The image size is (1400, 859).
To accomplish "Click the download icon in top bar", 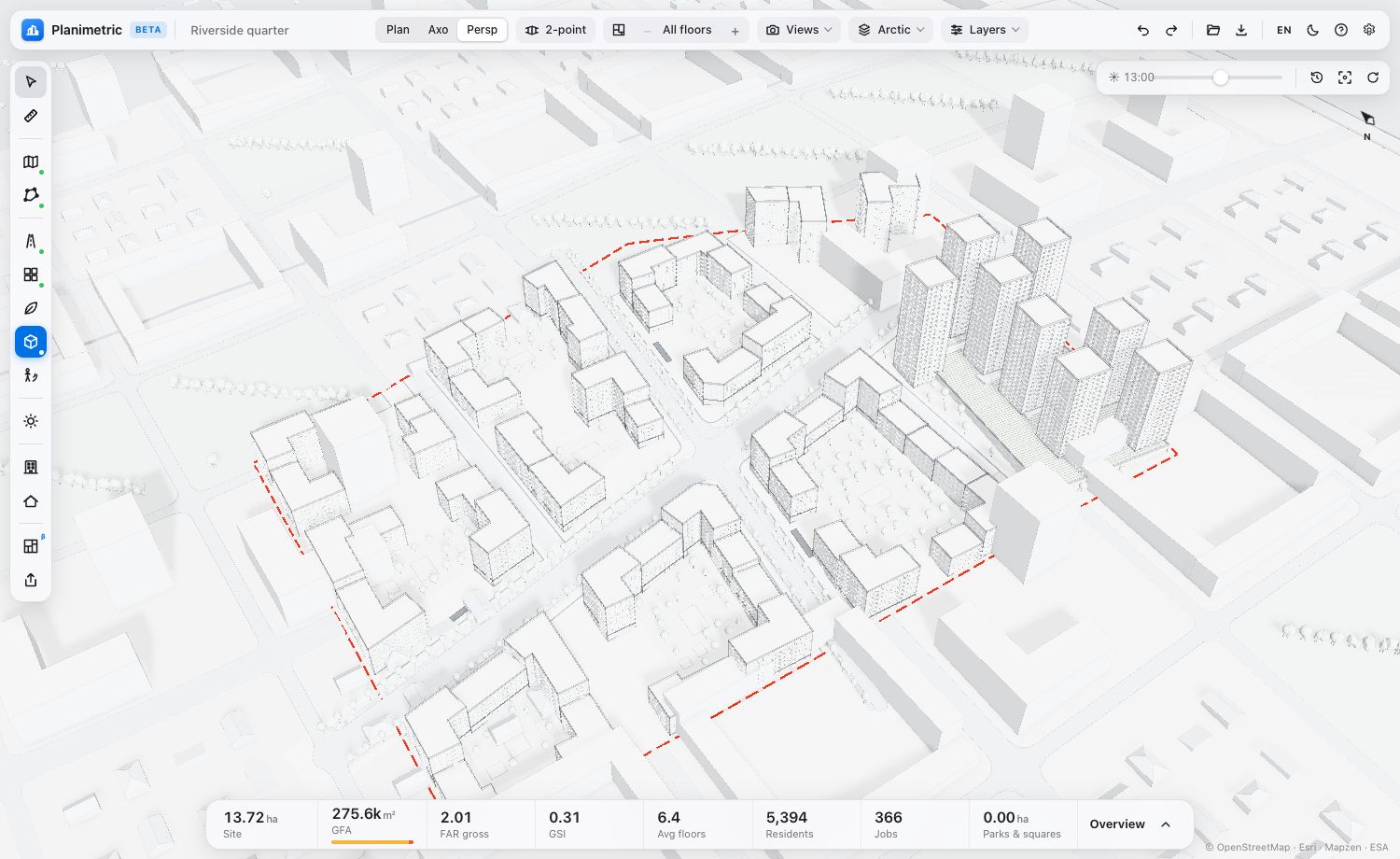I will click(x=1241, y=30).
